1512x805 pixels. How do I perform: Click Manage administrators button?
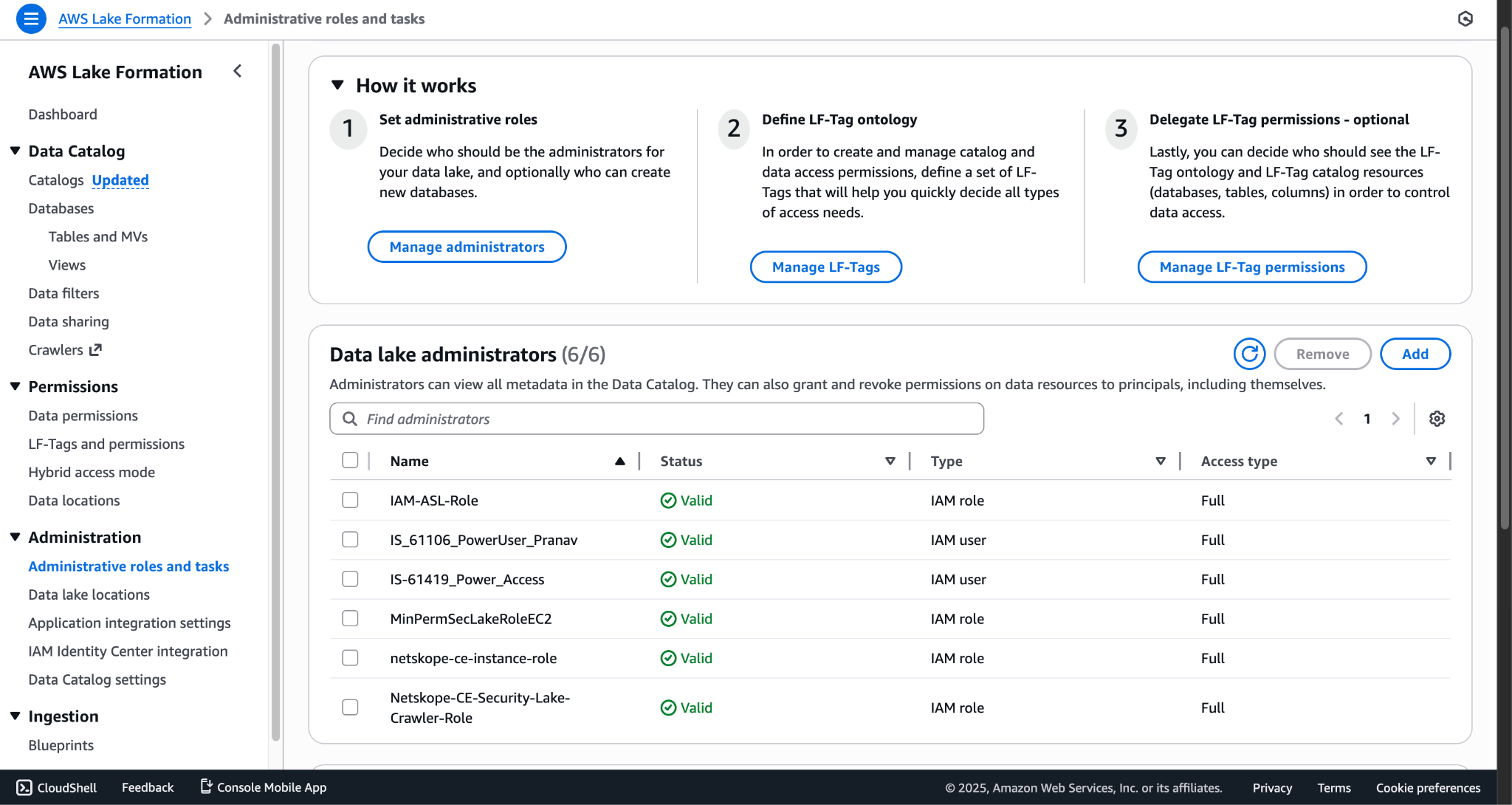pos(467,247)
